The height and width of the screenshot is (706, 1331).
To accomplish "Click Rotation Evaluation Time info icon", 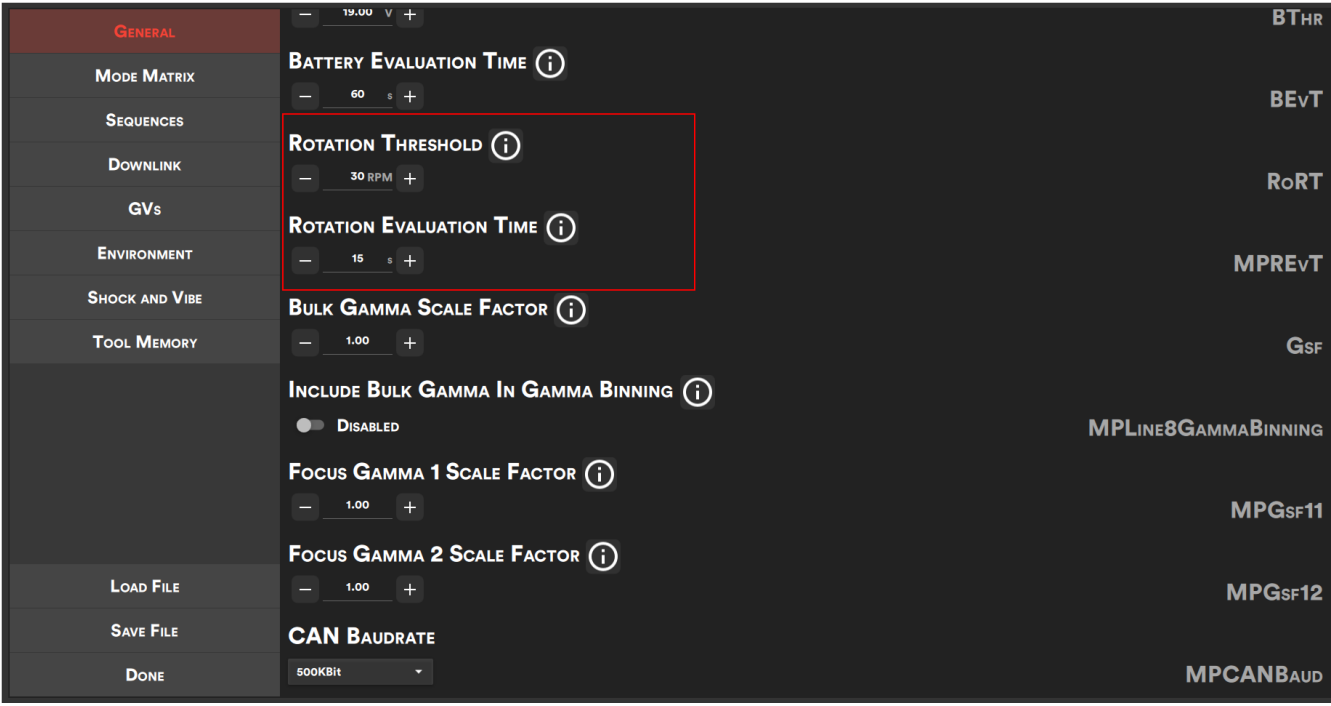I will point(561,228).
